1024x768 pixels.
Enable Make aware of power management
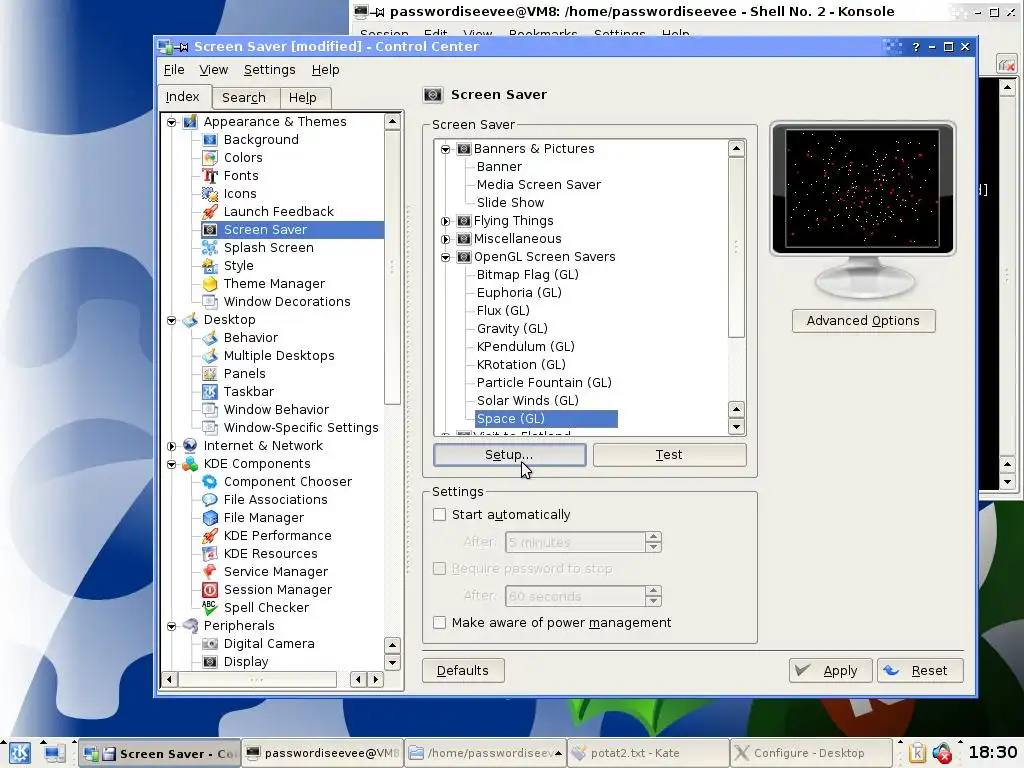pos(440,622)
